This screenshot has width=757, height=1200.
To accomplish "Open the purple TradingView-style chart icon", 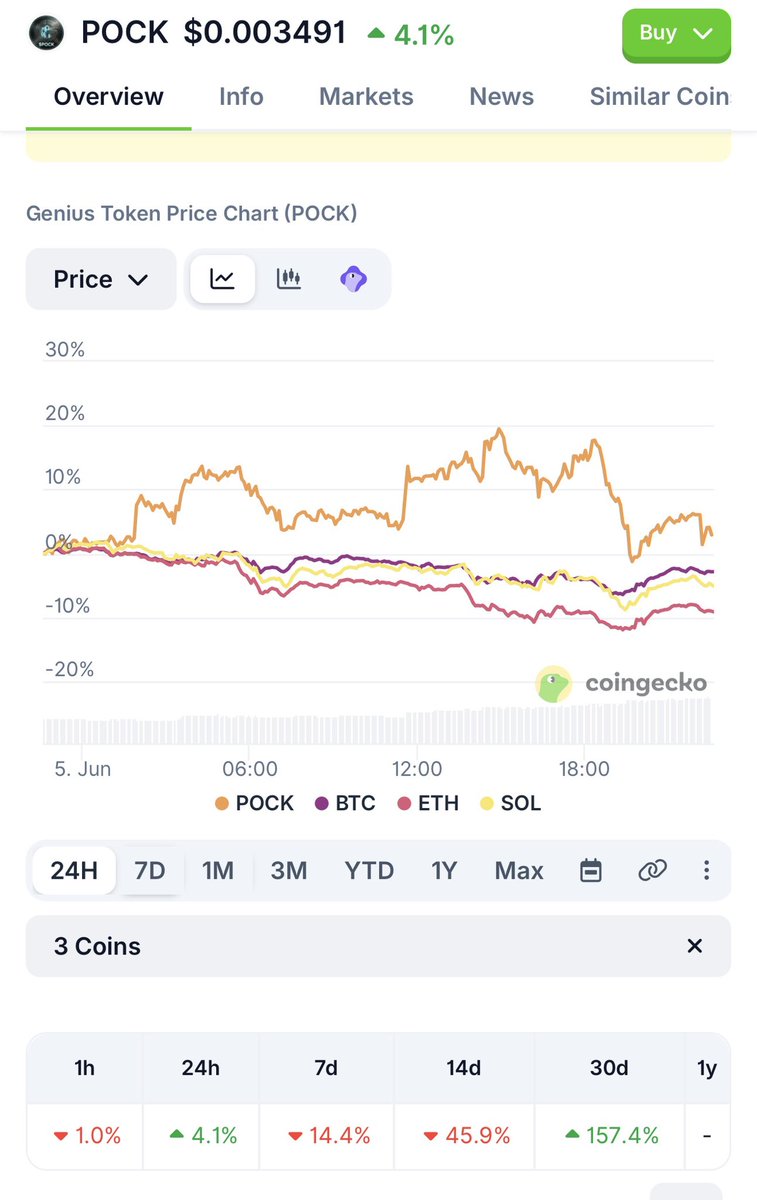I will 354,279.
